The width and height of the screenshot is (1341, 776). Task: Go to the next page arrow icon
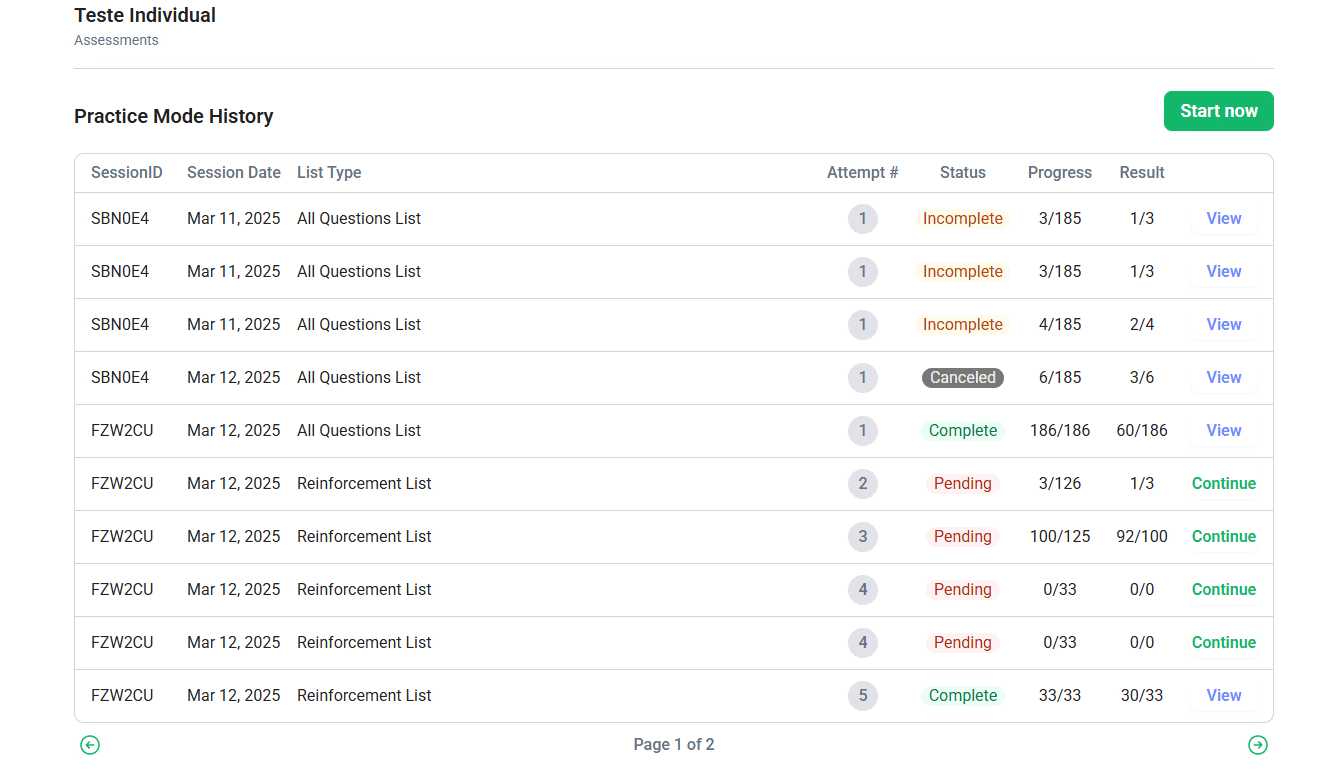[1258, 745]
